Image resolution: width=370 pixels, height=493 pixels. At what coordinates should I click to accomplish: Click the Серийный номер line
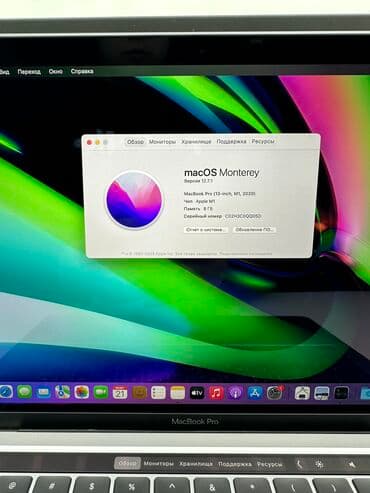[x=222, y=216]
